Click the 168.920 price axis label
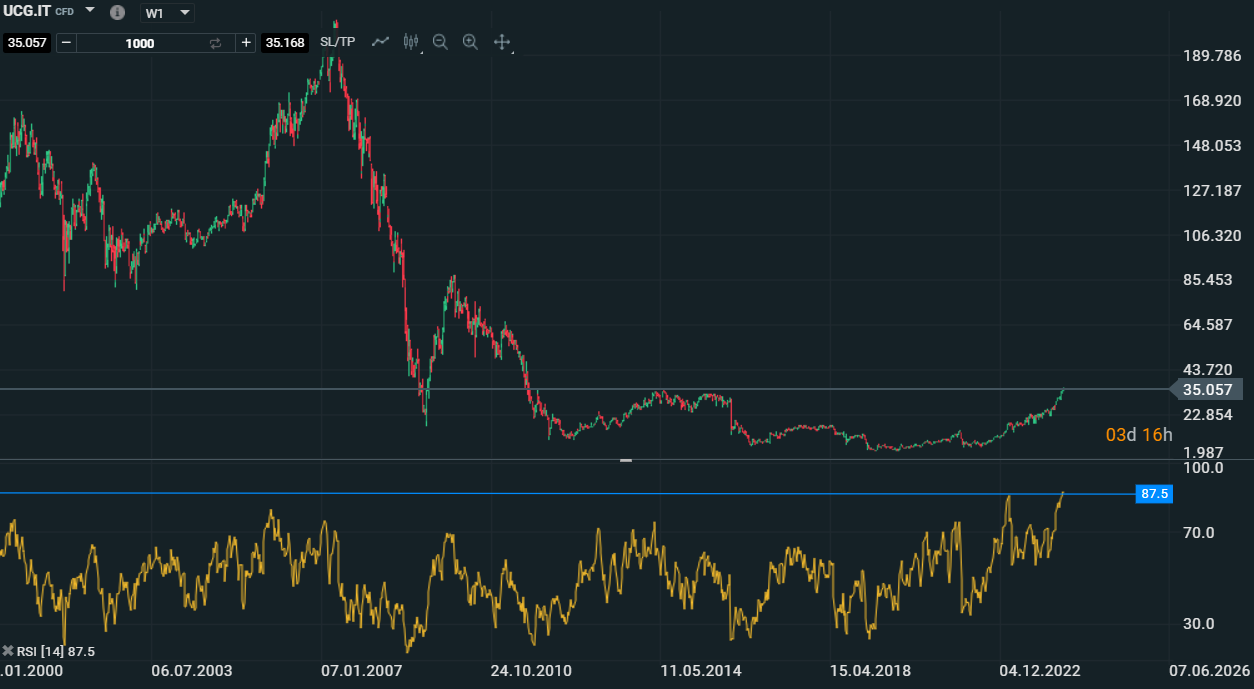The height and width of the screenshot is (689, 1254). coord(1212,101)
